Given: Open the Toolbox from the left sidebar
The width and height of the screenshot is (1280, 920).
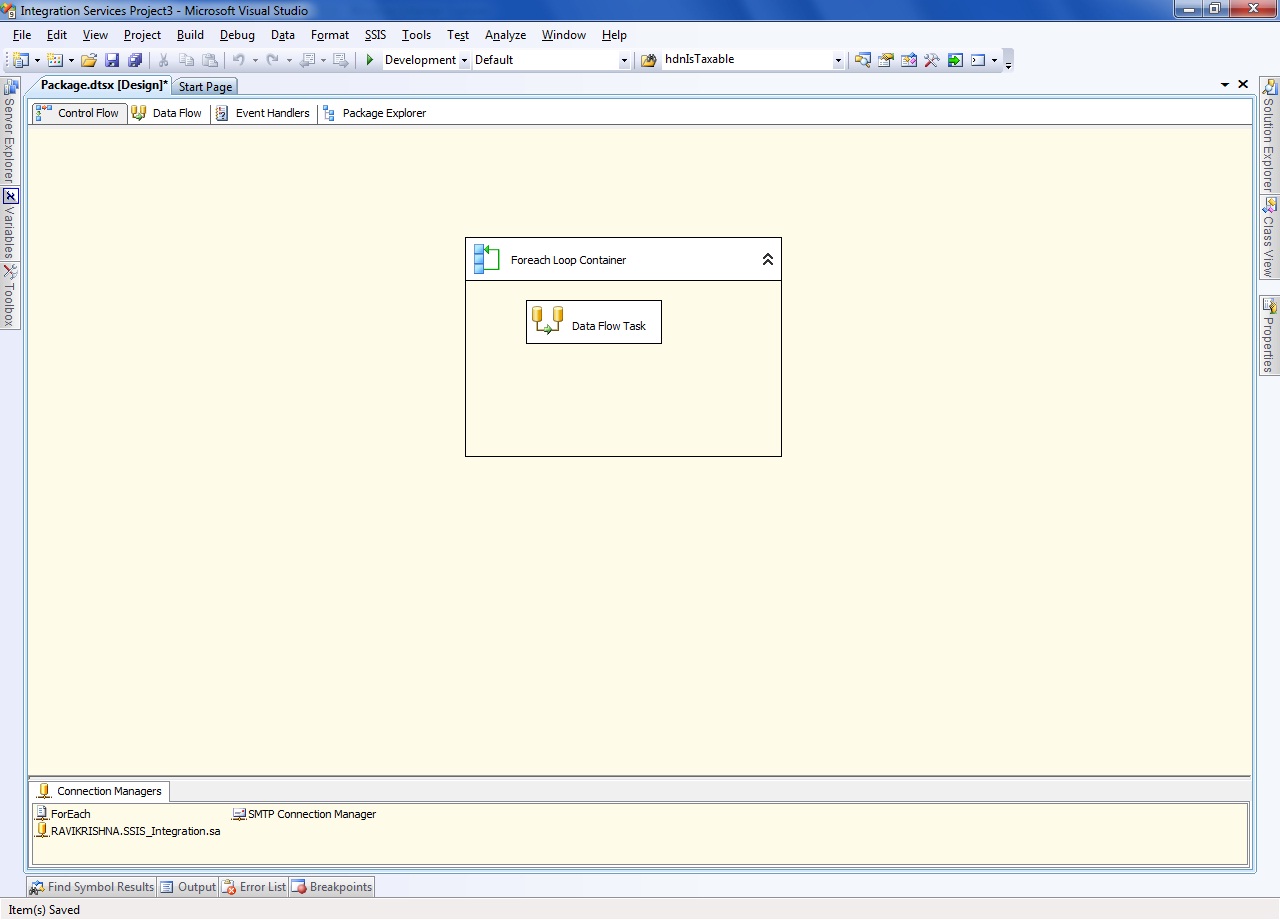Looking at the screenshot, I should [x=10, y=296].
